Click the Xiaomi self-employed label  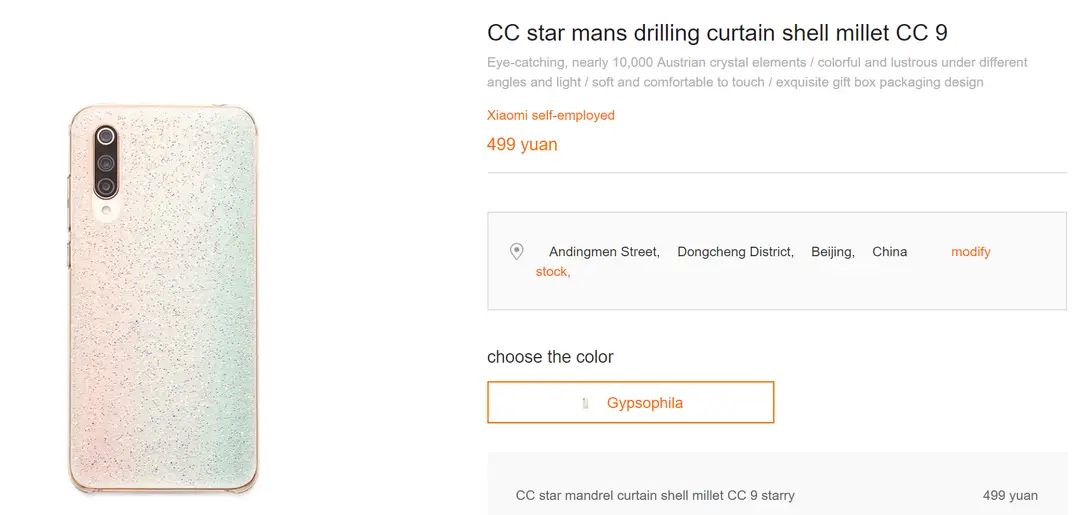click(x=550, y=116)
